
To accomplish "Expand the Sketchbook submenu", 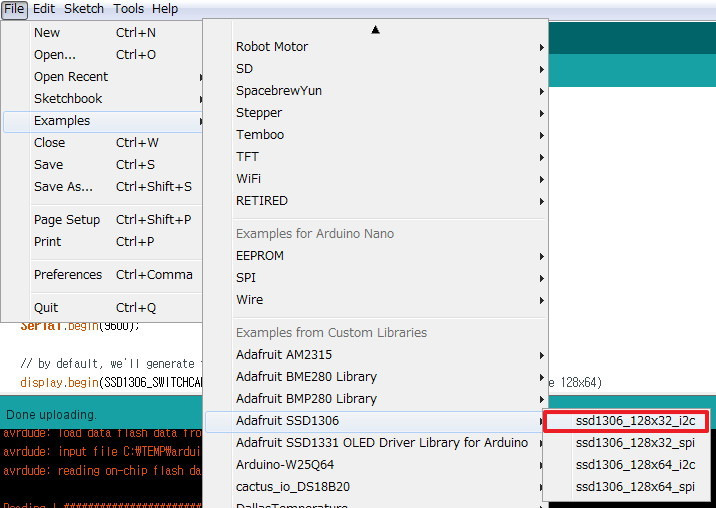I will click(103, 99).
